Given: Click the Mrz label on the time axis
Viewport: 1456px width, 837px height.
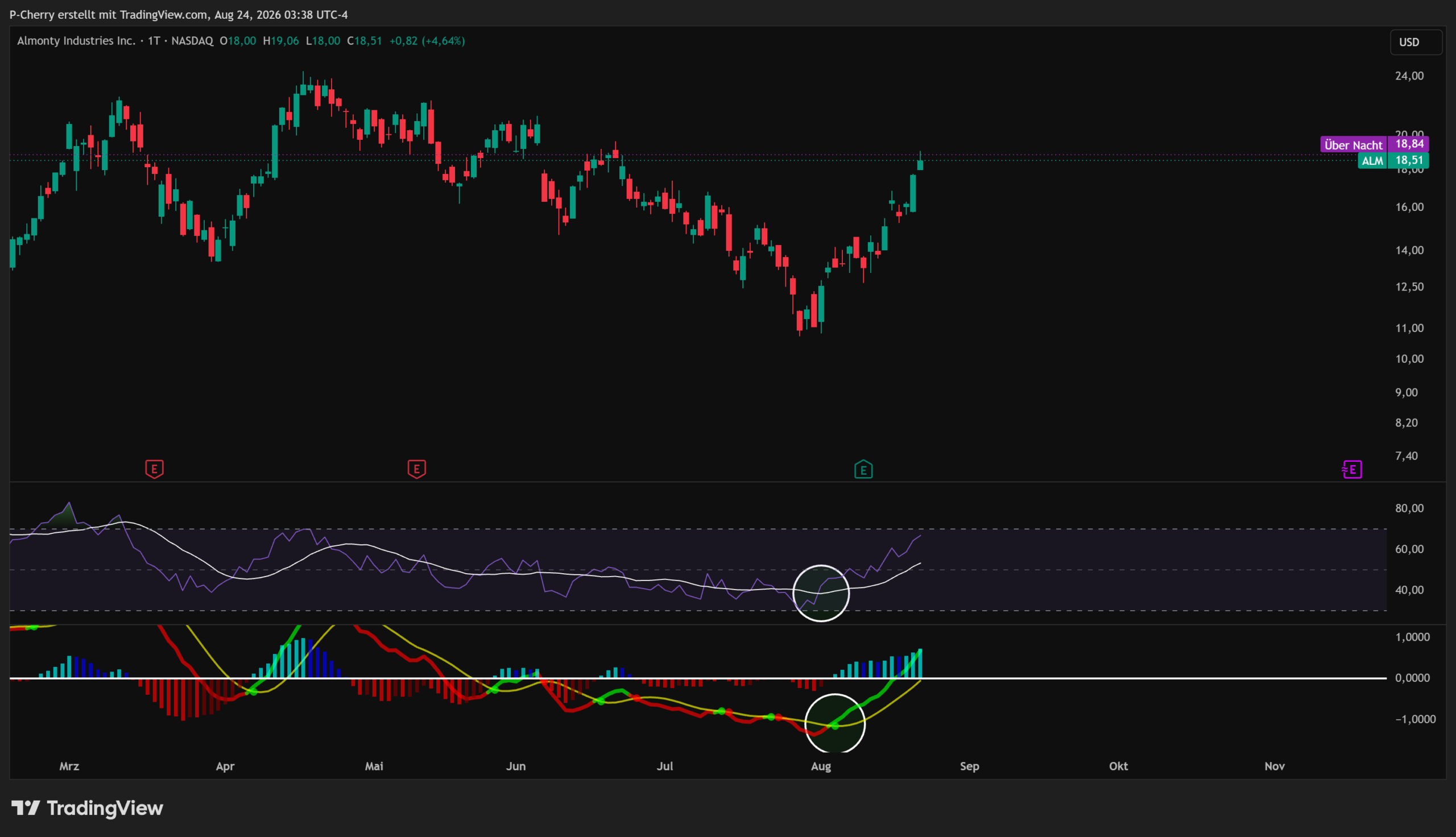Looking at the screenshot, I should tap(69, 766).
